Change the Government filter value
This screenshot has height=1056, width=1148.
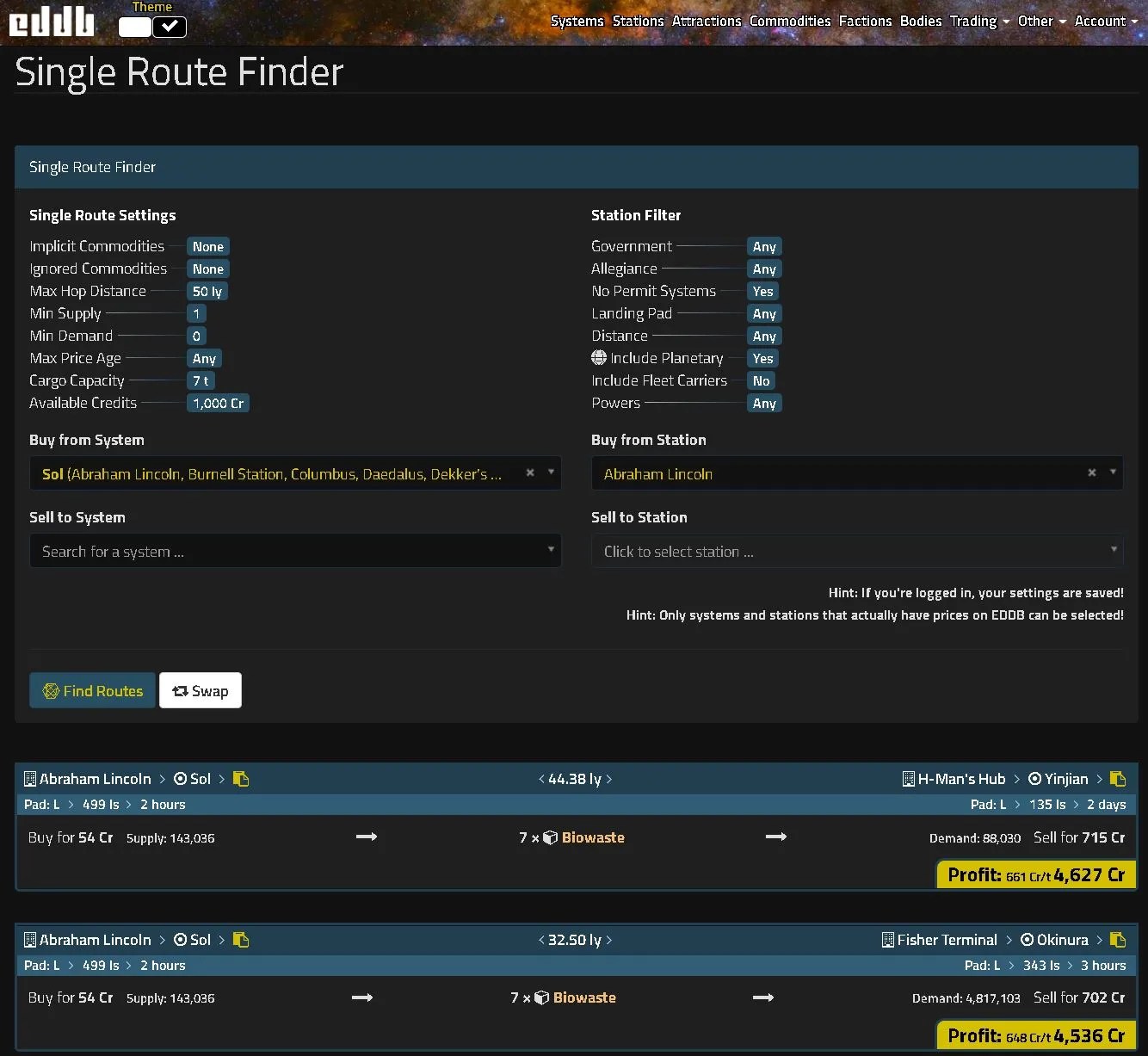click(x=764, y=247)
